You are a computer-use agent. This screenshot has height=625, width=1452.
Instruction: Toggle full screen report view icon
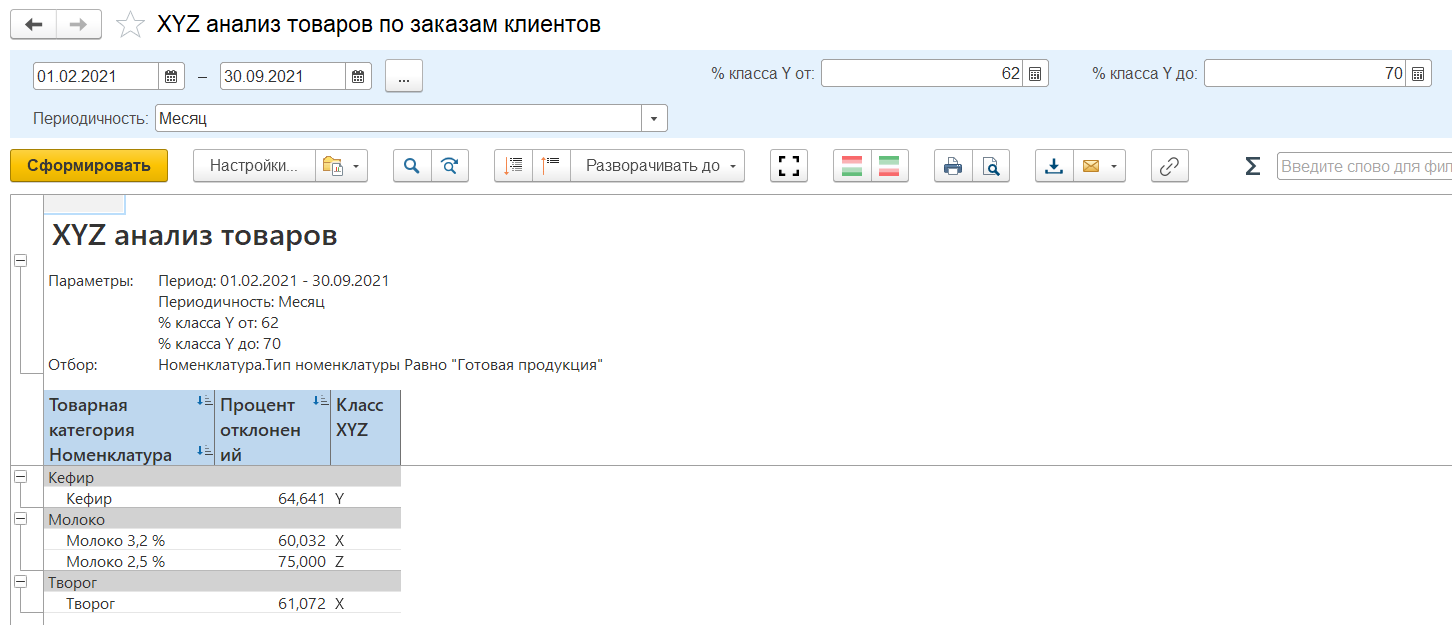click(789, 166)
